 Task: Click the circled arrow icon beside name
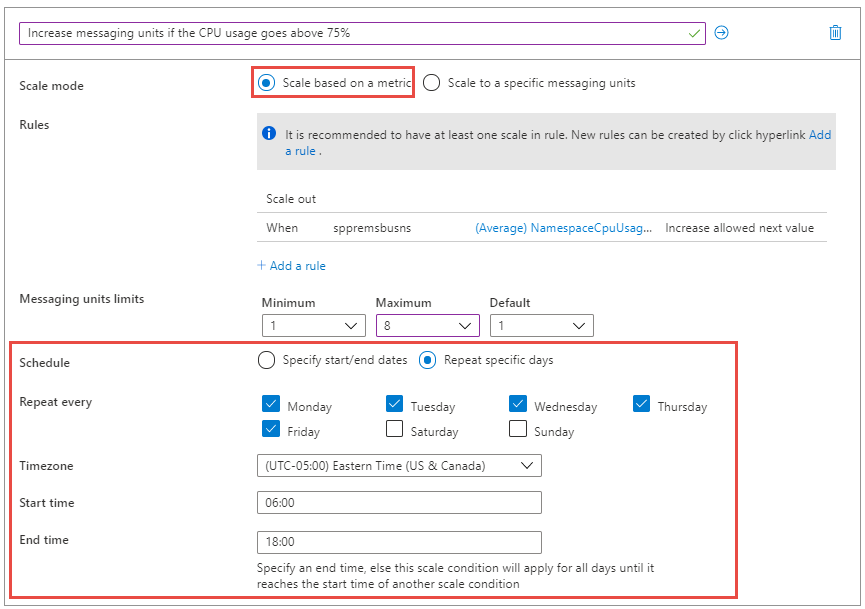tap(721, 33)
